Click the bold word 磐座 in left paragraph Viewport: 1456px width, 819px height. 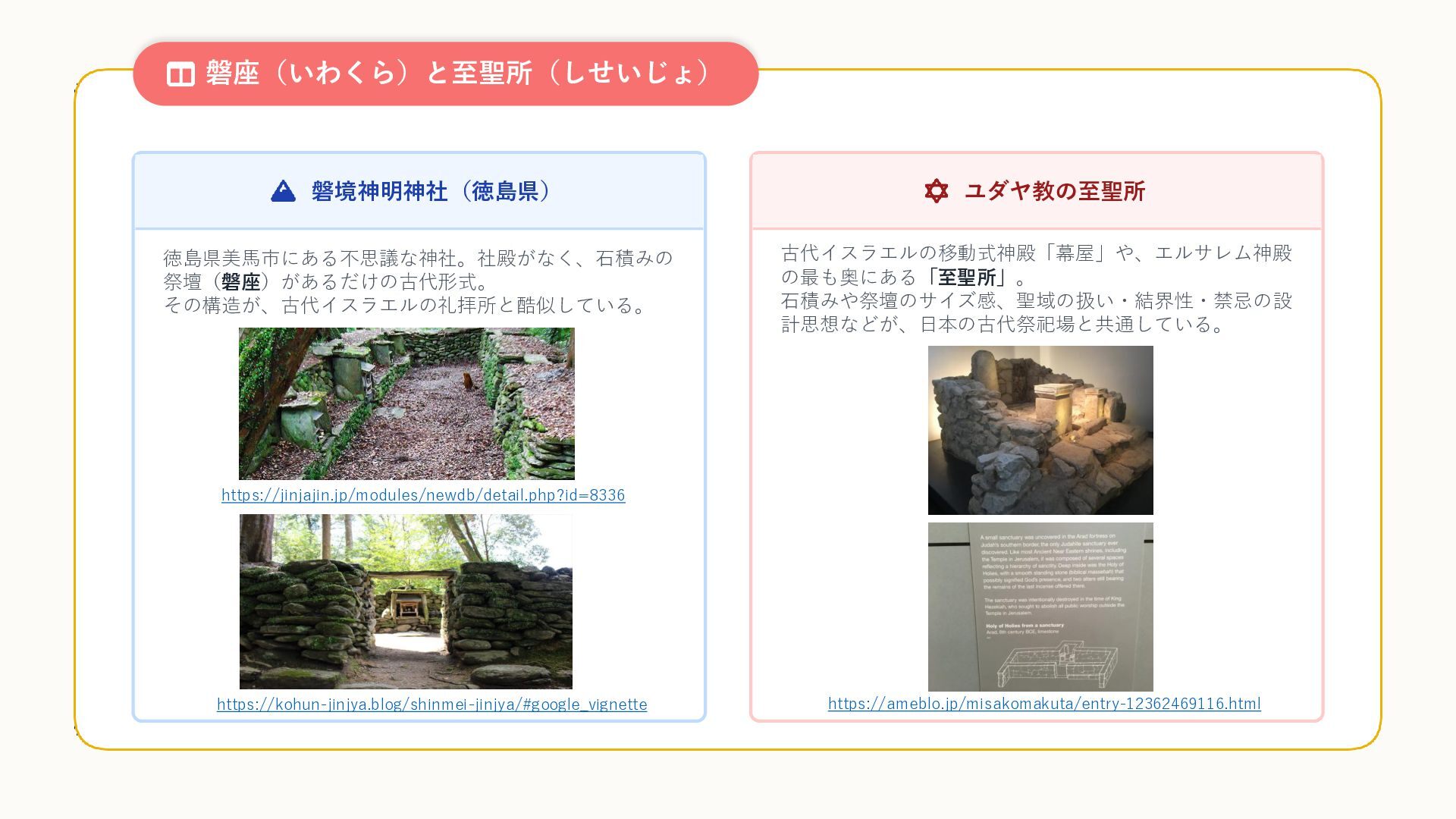tap(240, 282)
